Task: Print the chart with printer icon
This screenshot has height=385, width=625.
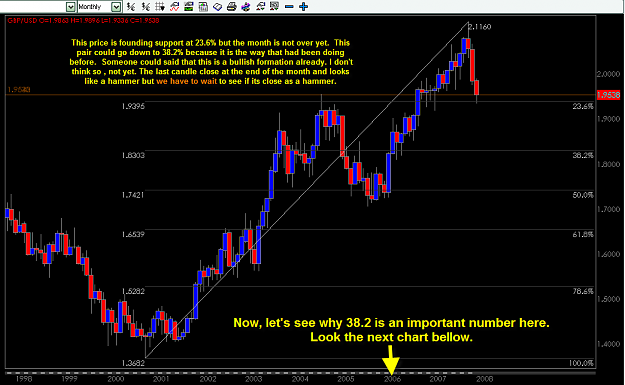Action: coord(232,6)
